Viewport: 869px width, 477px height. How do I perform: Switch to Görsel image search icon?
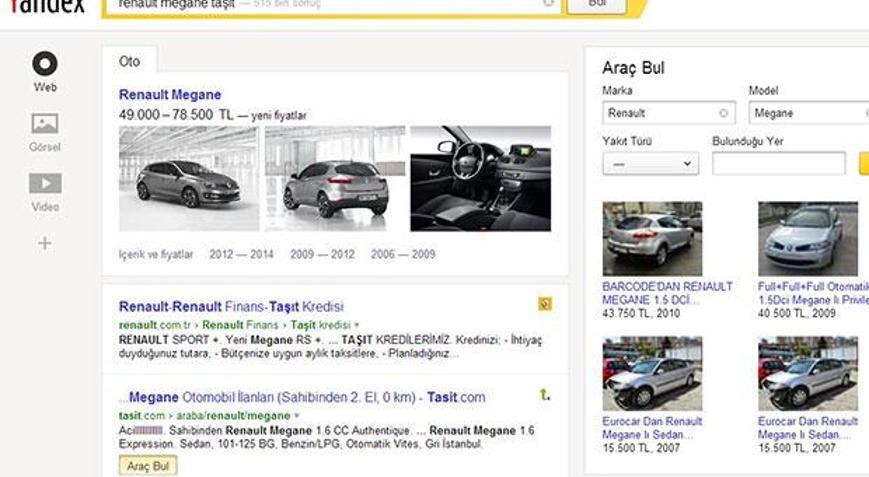pos(45,124)
